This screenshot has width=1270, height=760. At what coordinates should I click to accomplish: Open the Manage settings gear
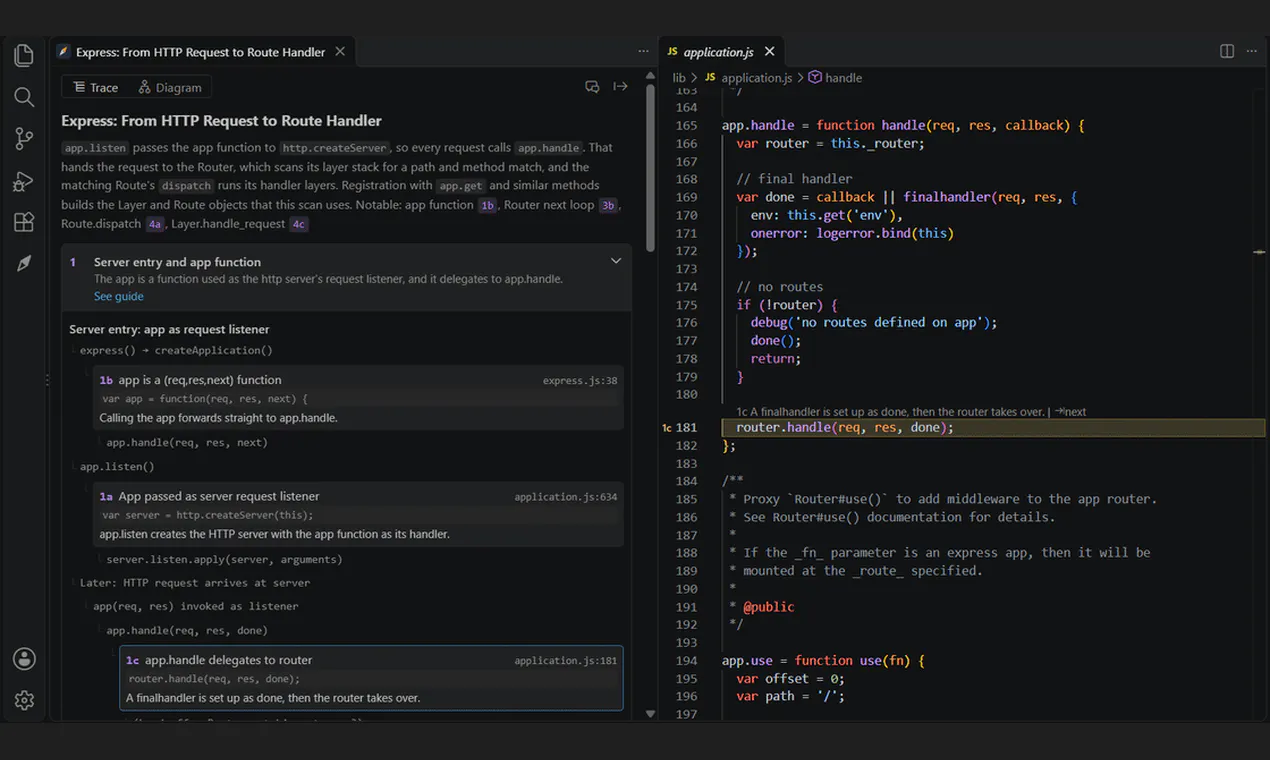[24, 701]
